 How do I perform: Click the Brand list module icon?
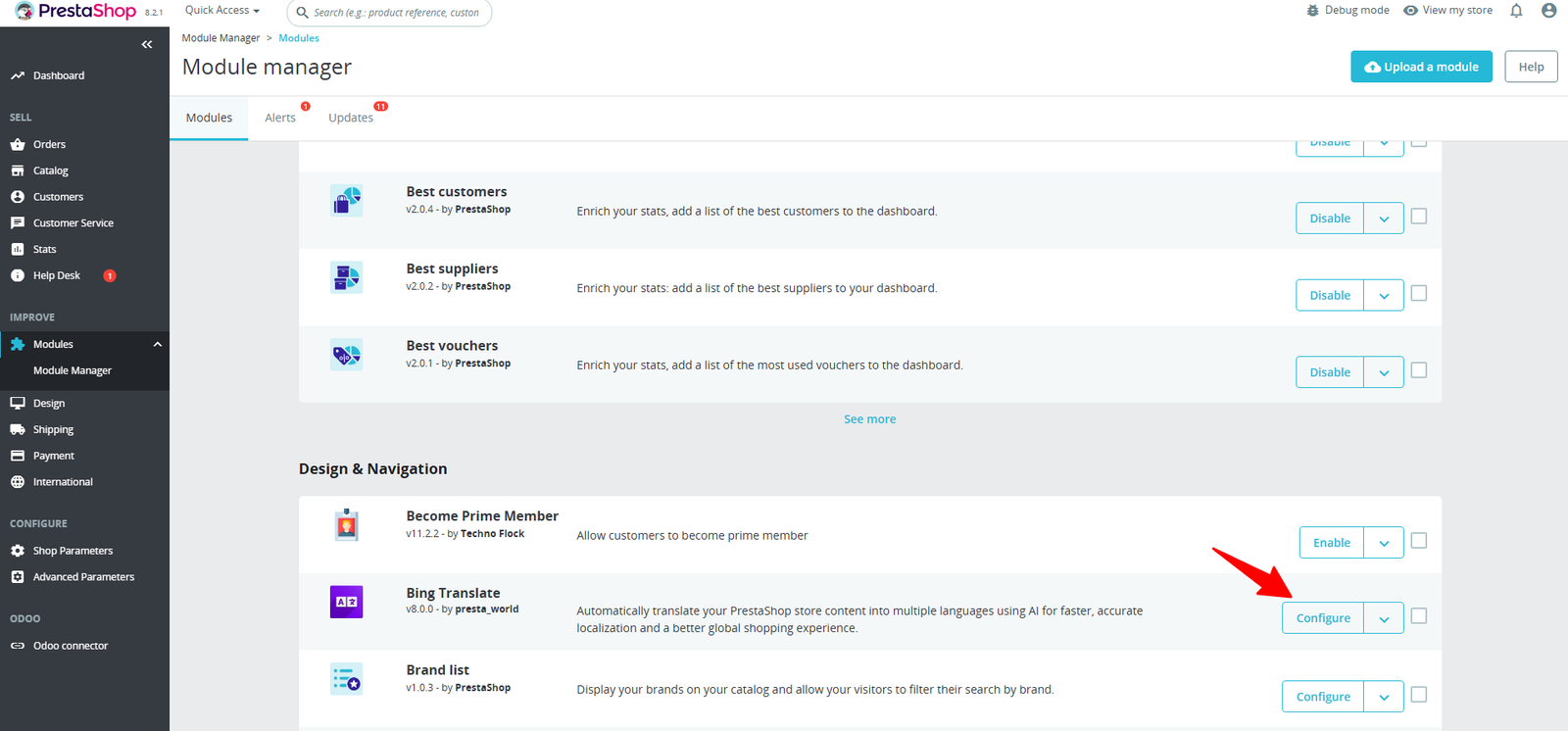[346, 679]
